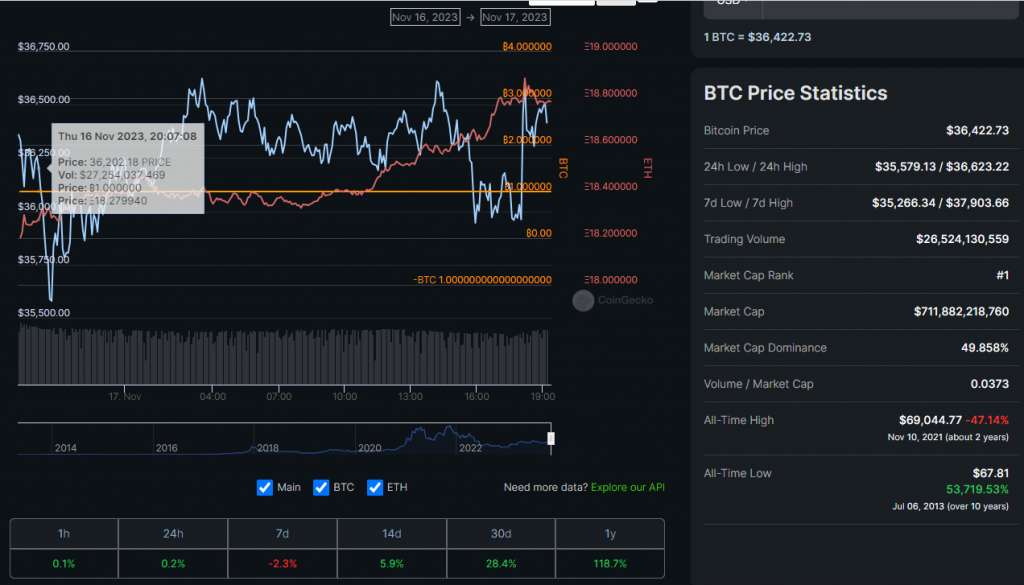
Task: Disable the ETH series checkbox
Action: pos(376,487)
